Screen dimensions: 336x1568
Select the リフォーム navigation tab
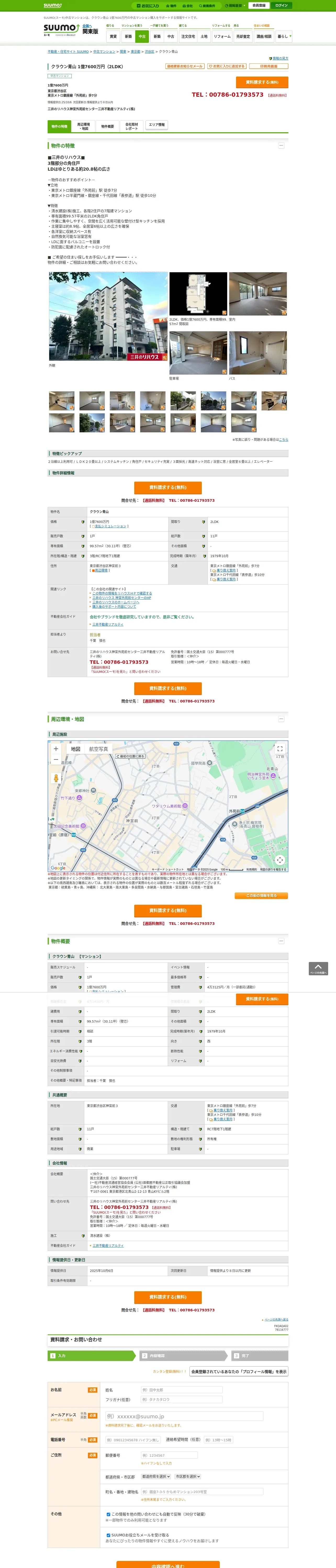(x=222, y=37)
